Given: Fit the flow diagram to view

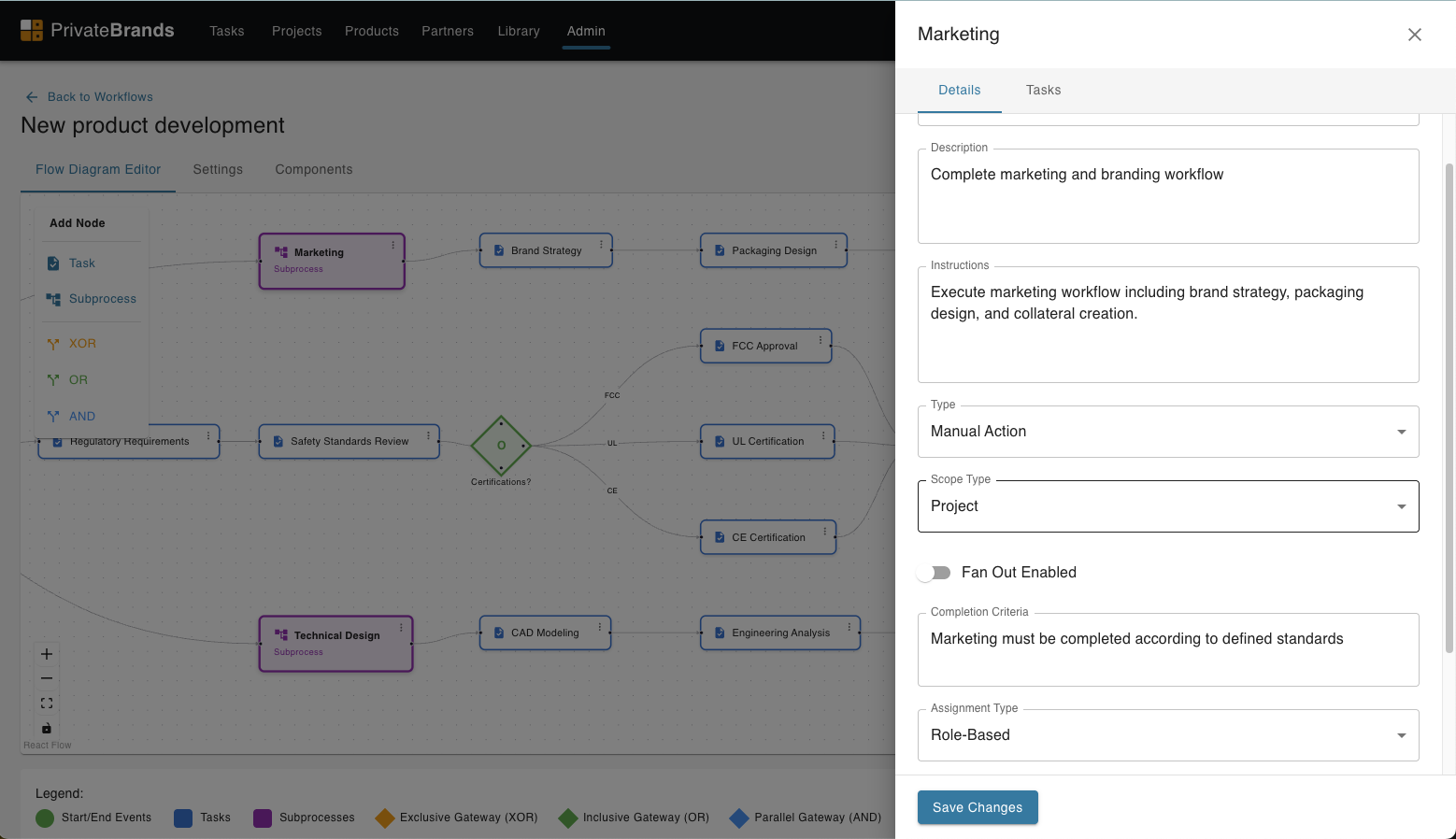Looking at the screenshot, I should click(x=46, y=703).
